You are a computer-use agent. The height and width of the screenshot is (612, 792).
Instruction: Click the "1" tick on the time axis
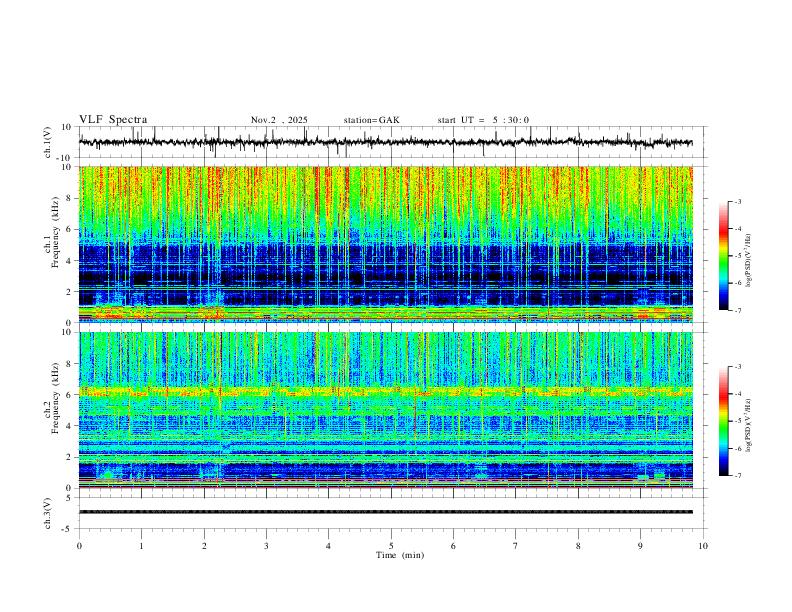click(x=141, y=546)
